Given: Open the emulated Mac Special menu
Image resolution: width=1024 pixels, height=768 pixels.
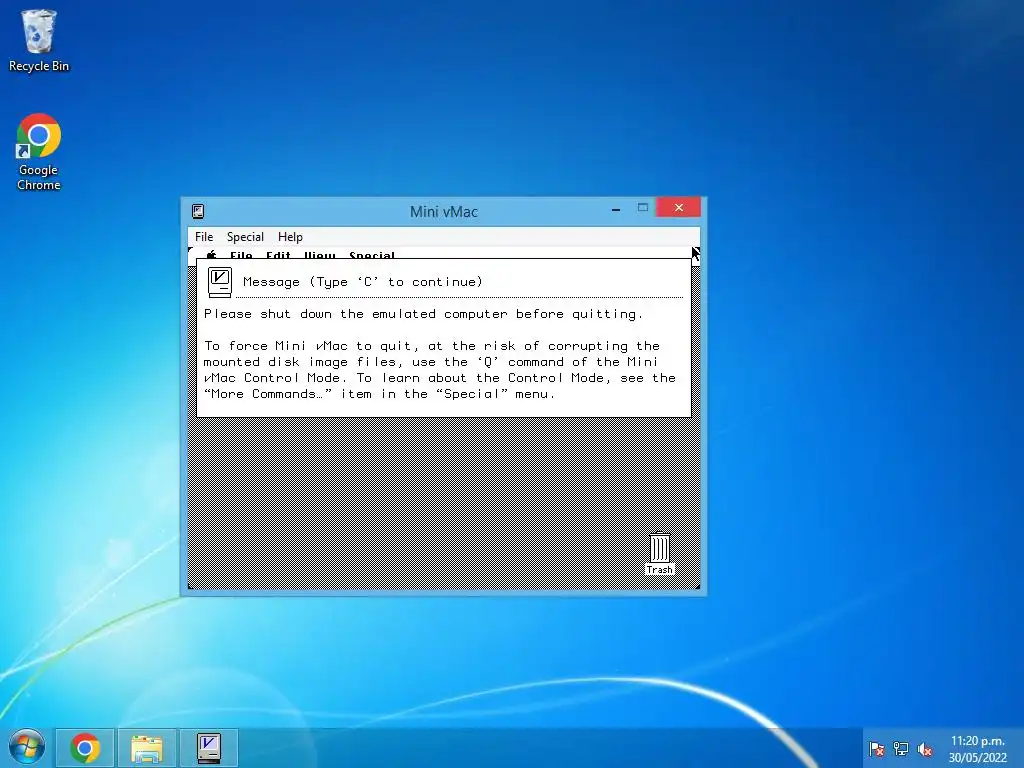Looking at the screenshot, I should (372, 255).
